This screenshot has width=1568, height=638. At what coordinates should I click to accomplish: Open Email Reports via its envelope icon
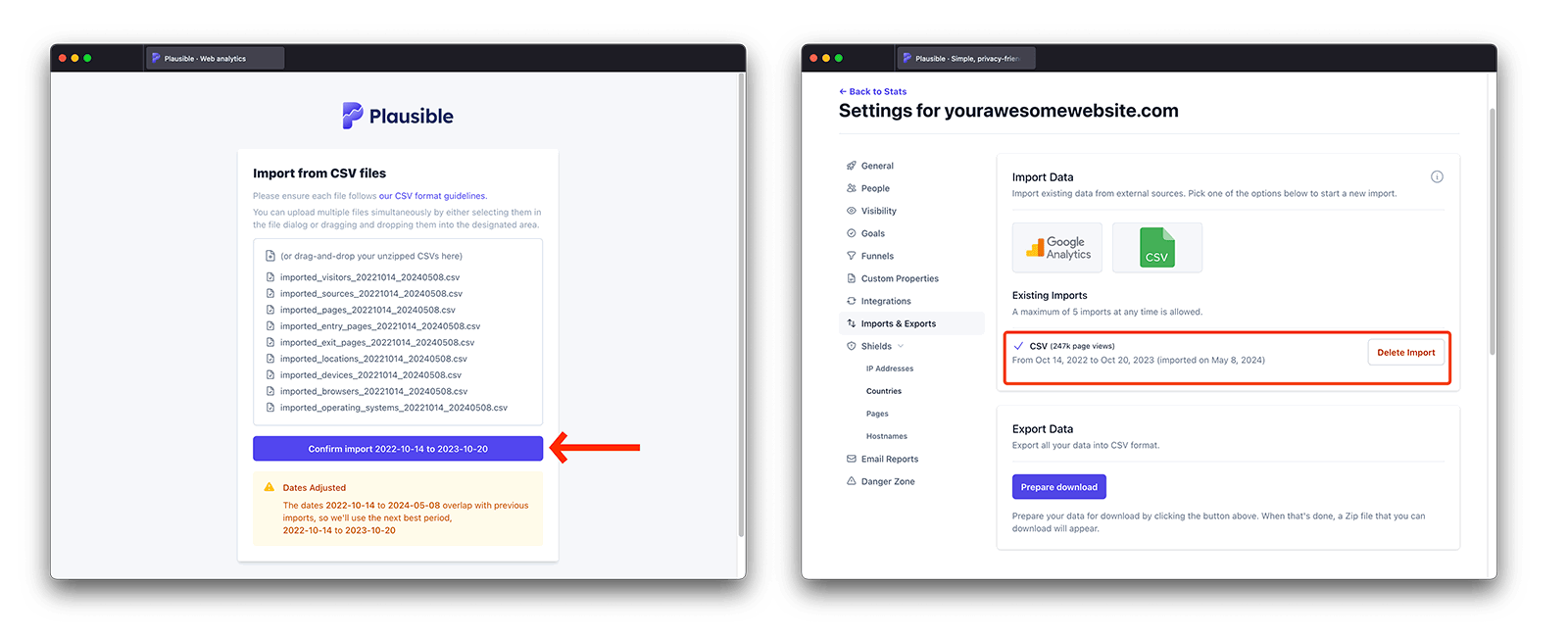[x=852, y=458]
